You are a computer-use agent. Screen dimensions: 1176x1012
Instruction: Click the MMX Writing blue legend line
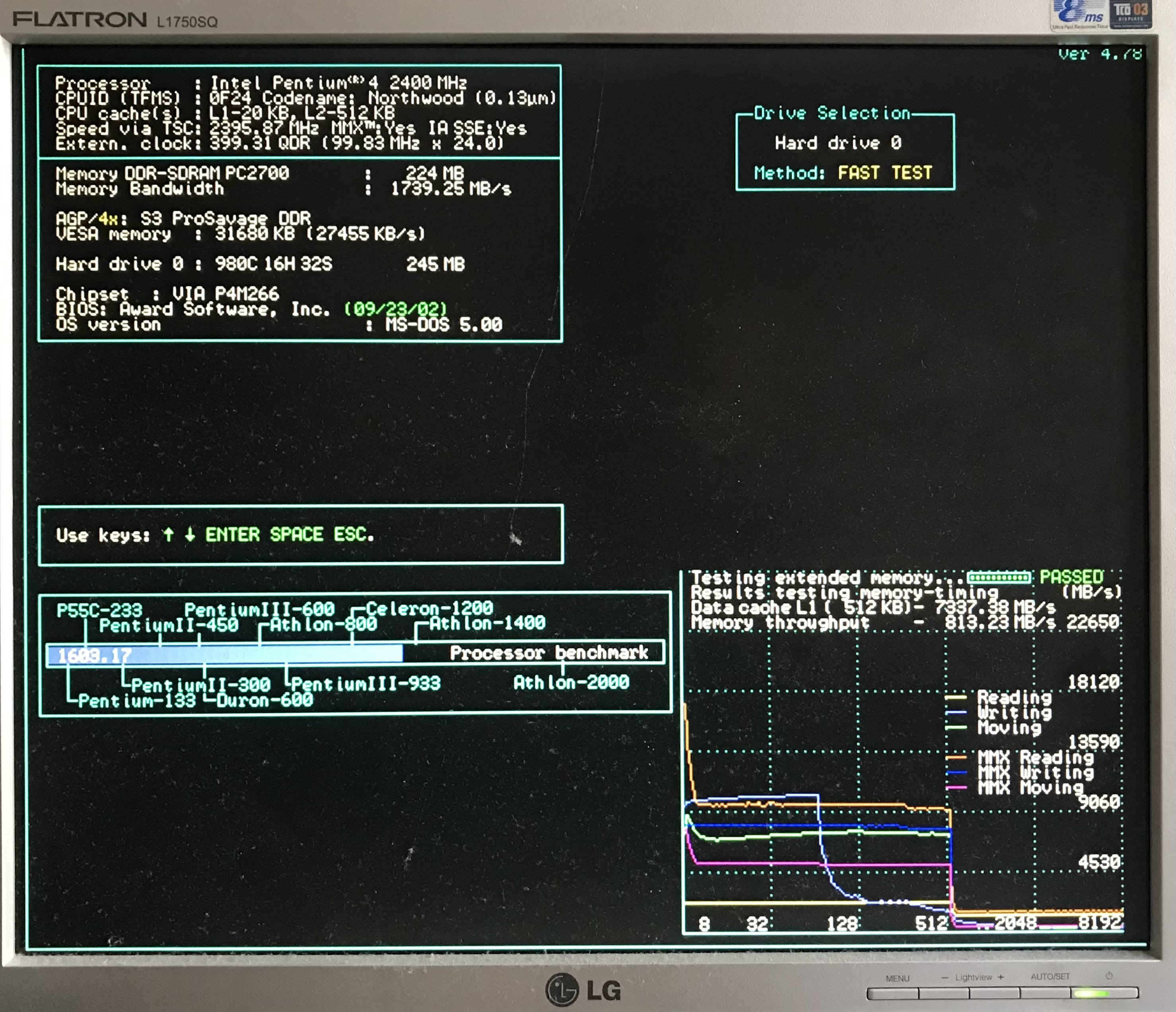pos(956,773)
